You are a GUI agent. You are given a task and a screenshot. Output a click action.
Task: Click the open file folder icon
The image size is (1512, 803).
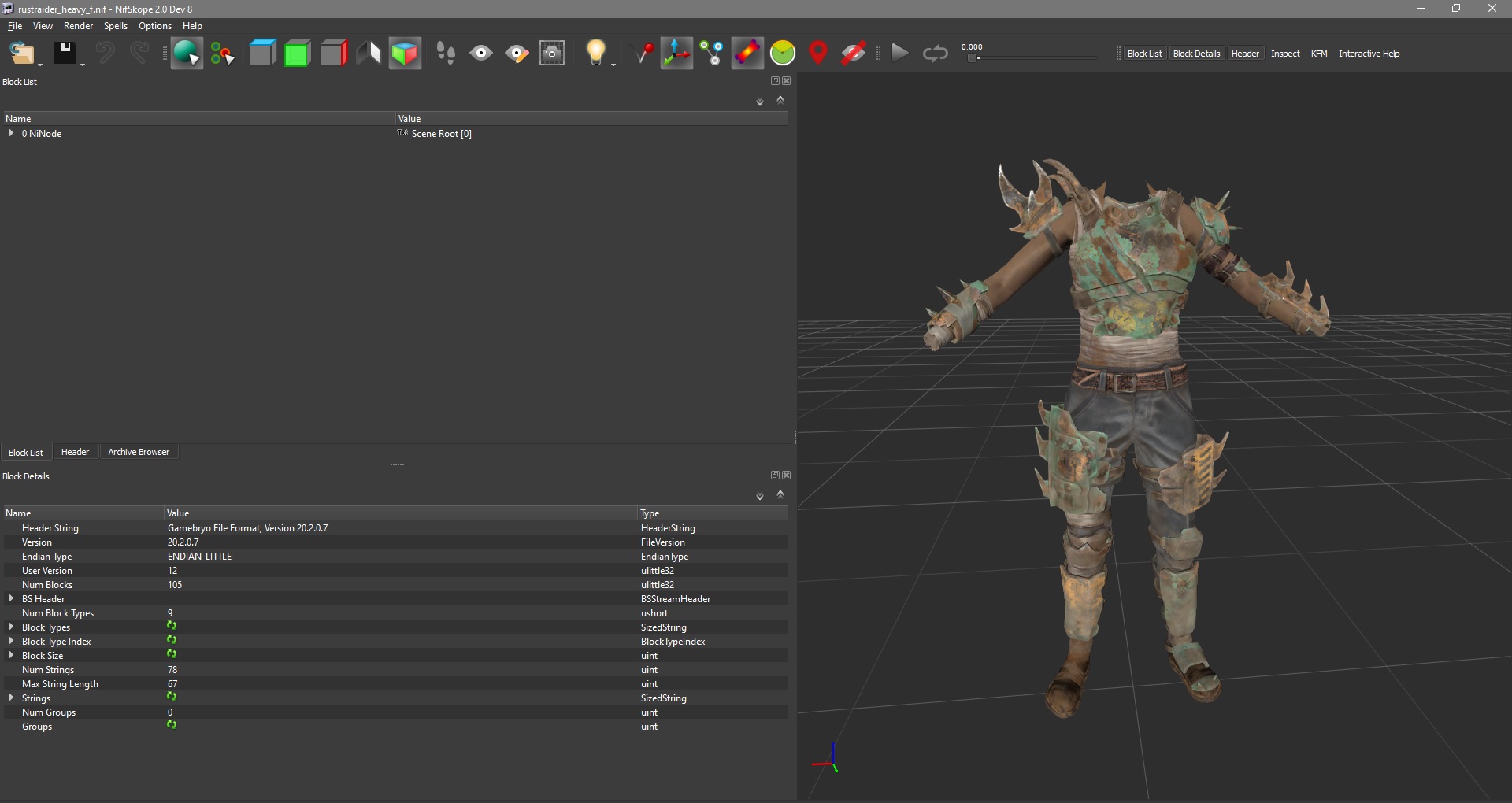(21, 54)
